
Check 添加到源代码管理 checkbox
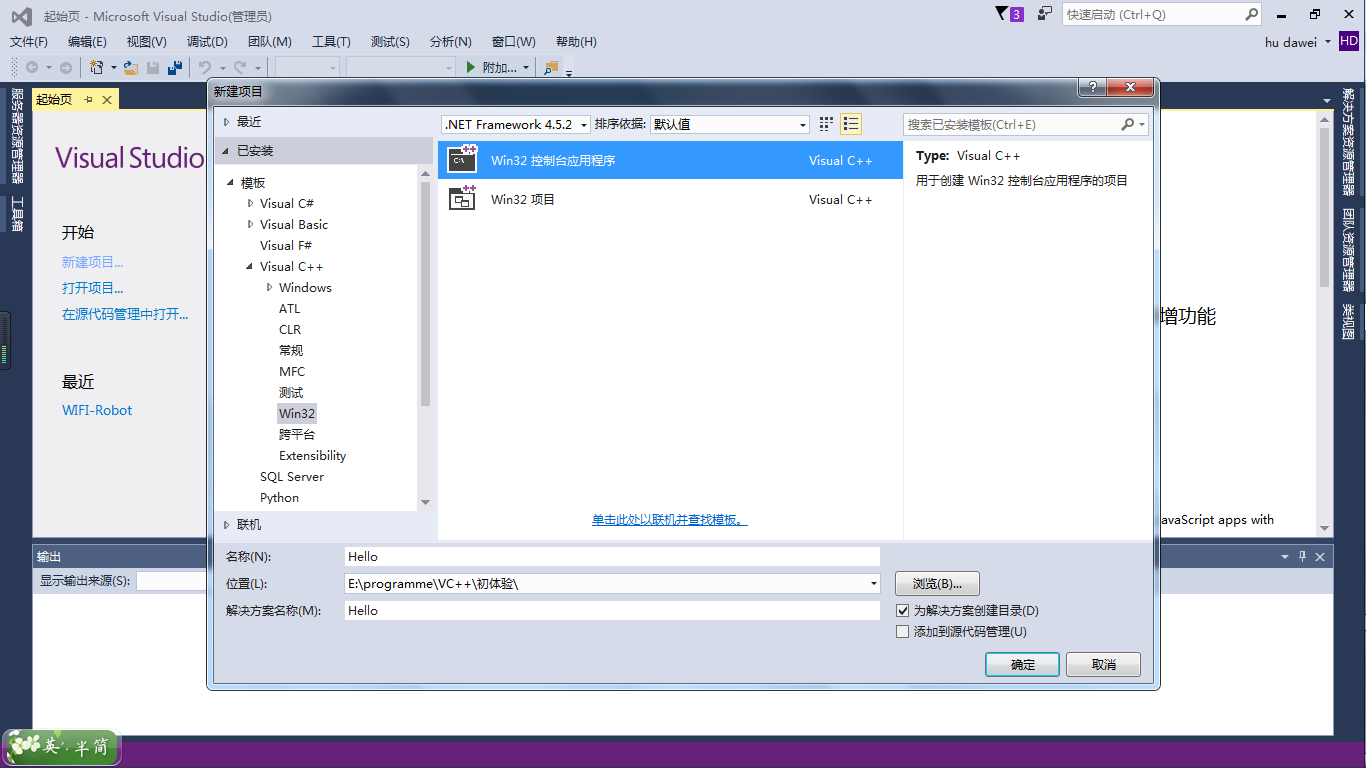coord(903,631)
